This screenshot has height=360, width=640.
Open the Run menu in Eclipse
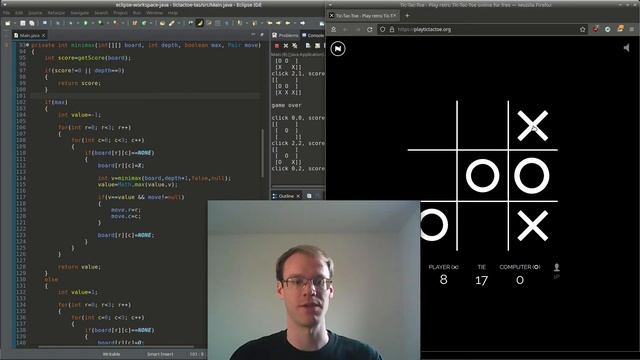coord(137,13)
